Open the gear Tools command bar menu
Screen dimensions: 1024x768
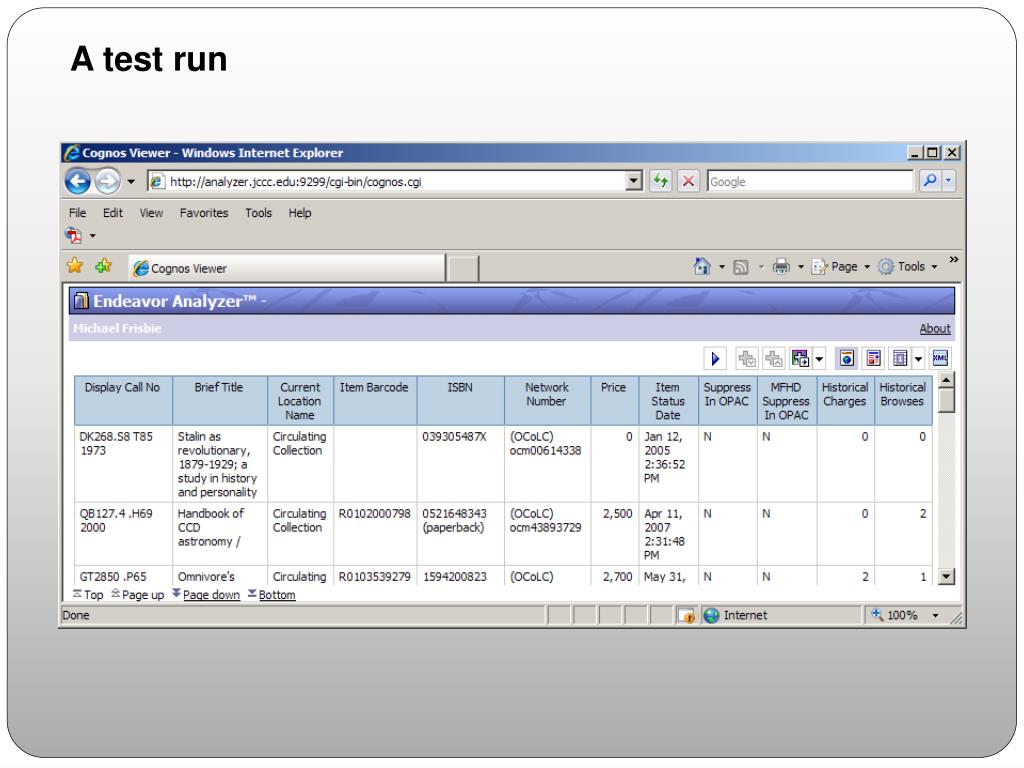point(908,266)
